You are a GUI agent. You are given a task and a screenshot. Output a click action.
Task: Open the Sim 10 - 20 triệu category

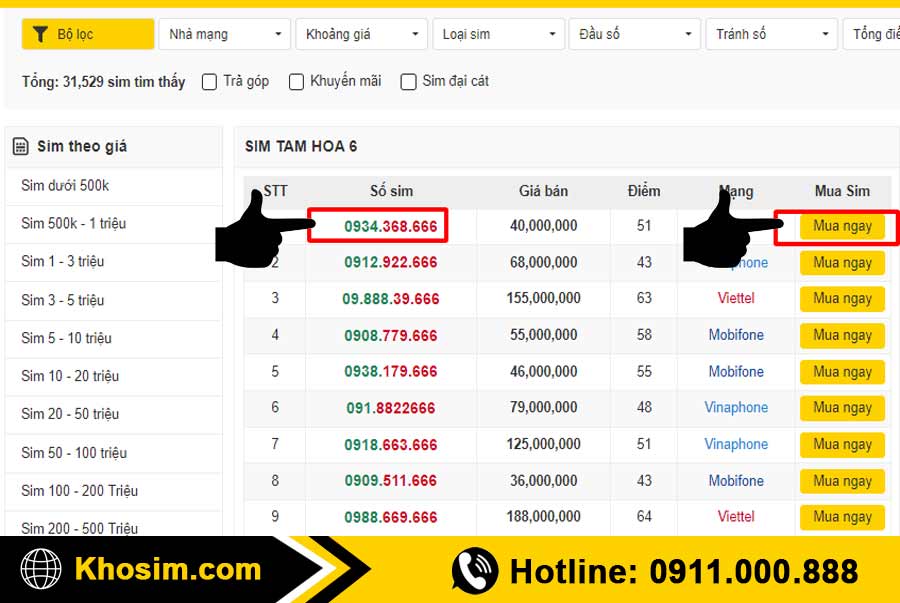tap(70, 376)
